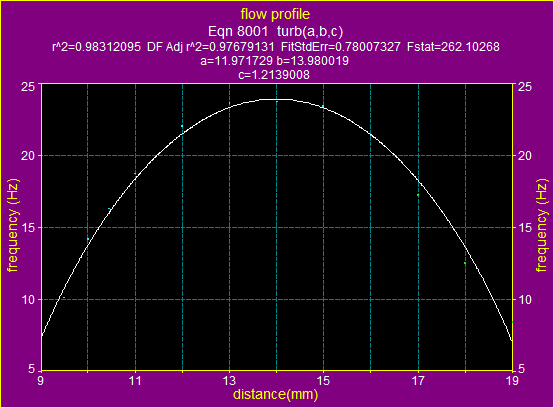This screenshot has height=408, width=554.
Task: Select the right y-axis tick label 15
Action: click(x=524, y=227)
